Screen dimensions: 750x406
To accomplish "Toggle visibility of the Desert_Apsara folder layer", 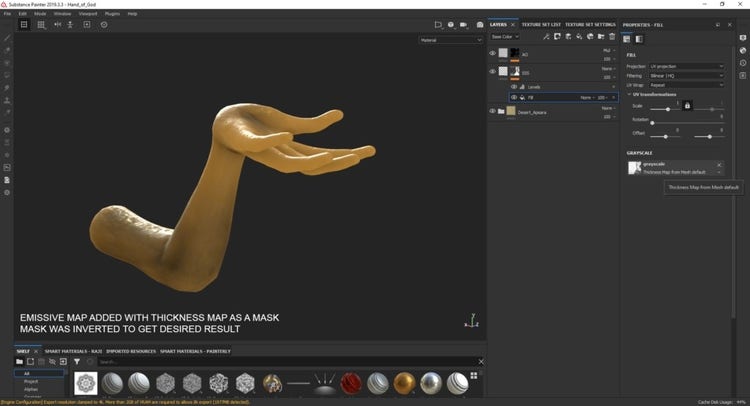I will click(493, 111).
